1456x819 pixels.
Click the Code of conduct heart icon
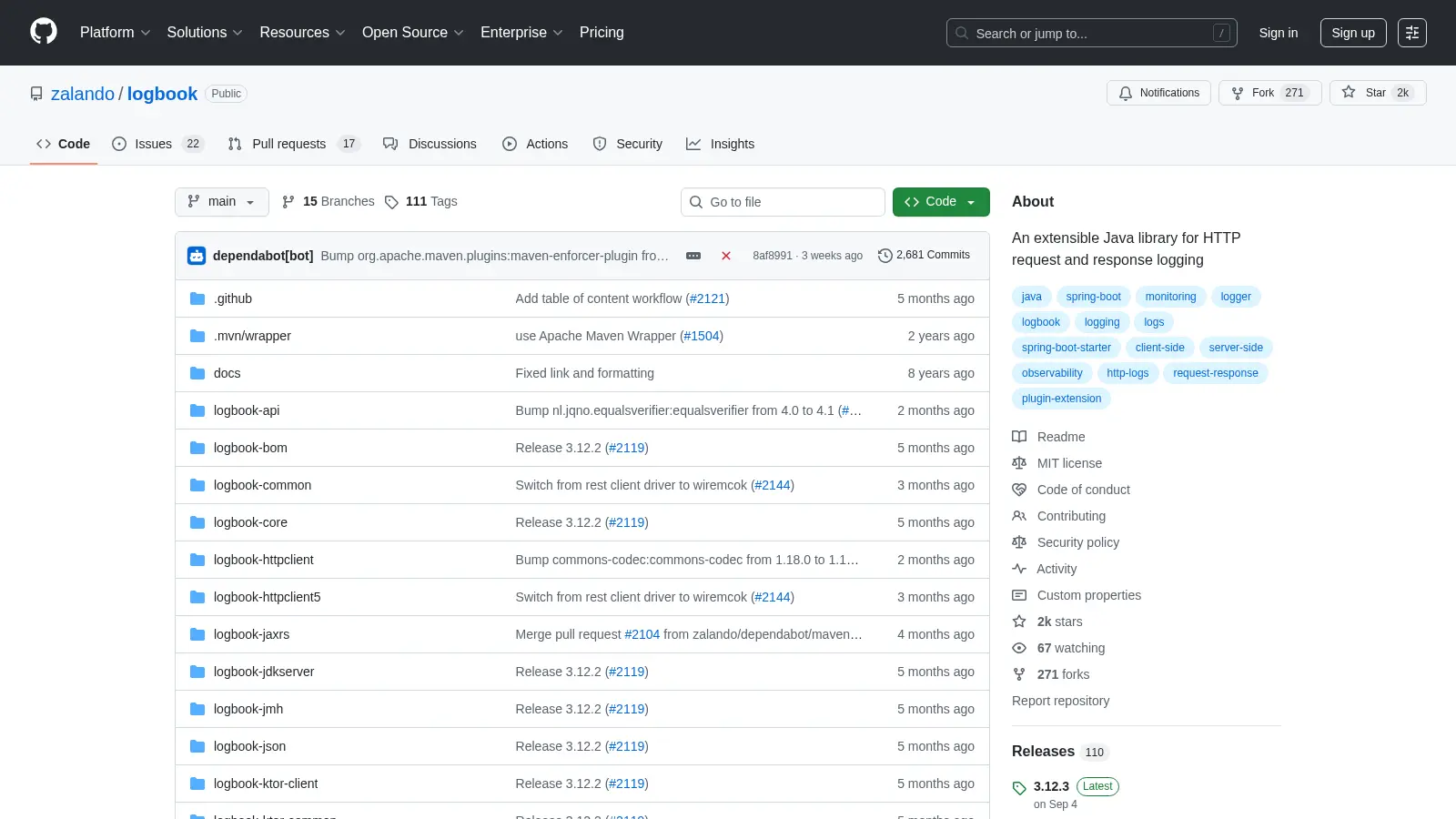point(1019,490)
